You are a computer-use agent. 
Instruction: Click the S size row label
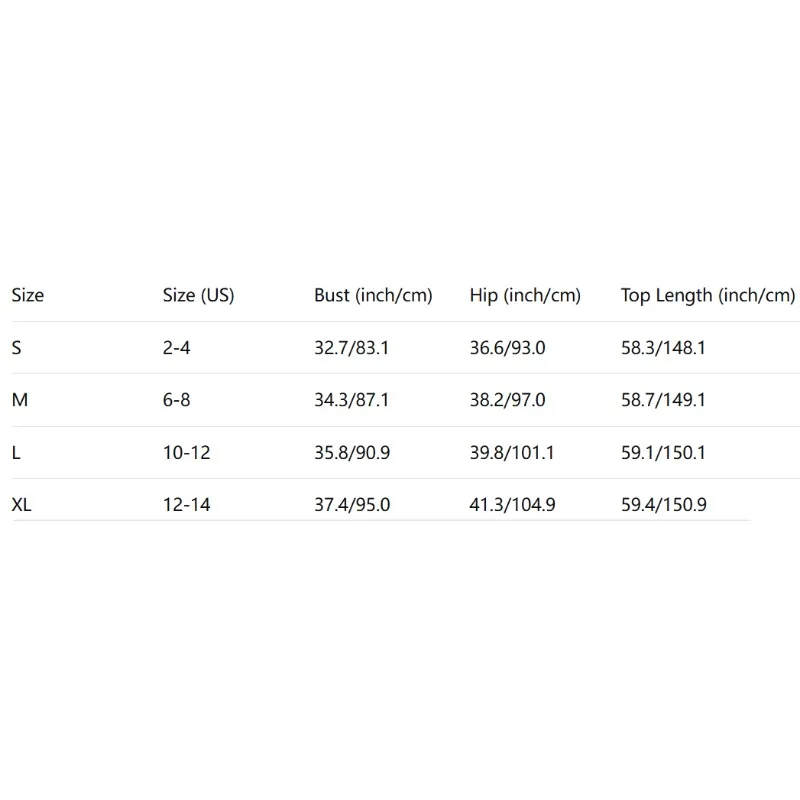coord(16,348)
